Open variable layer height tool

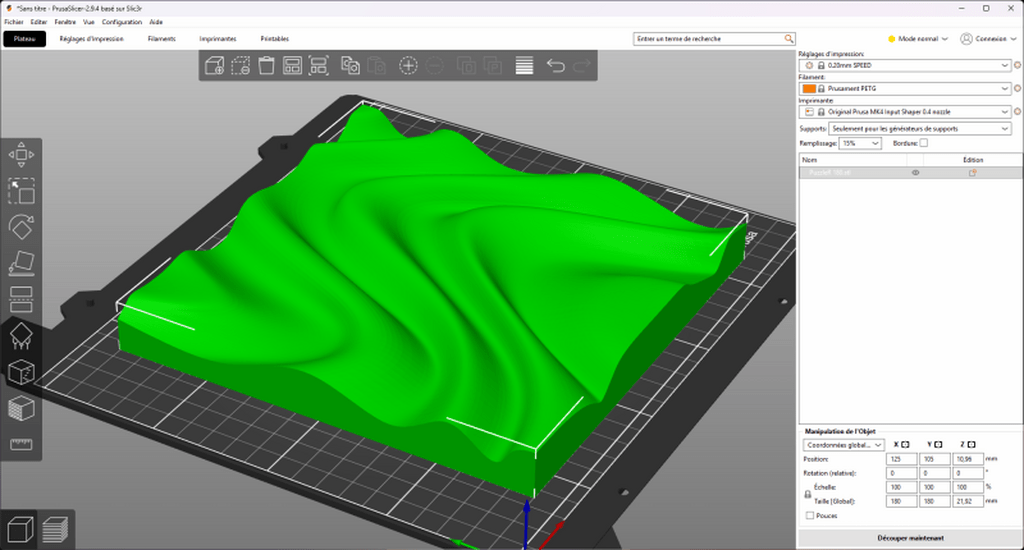click(524, 66)
